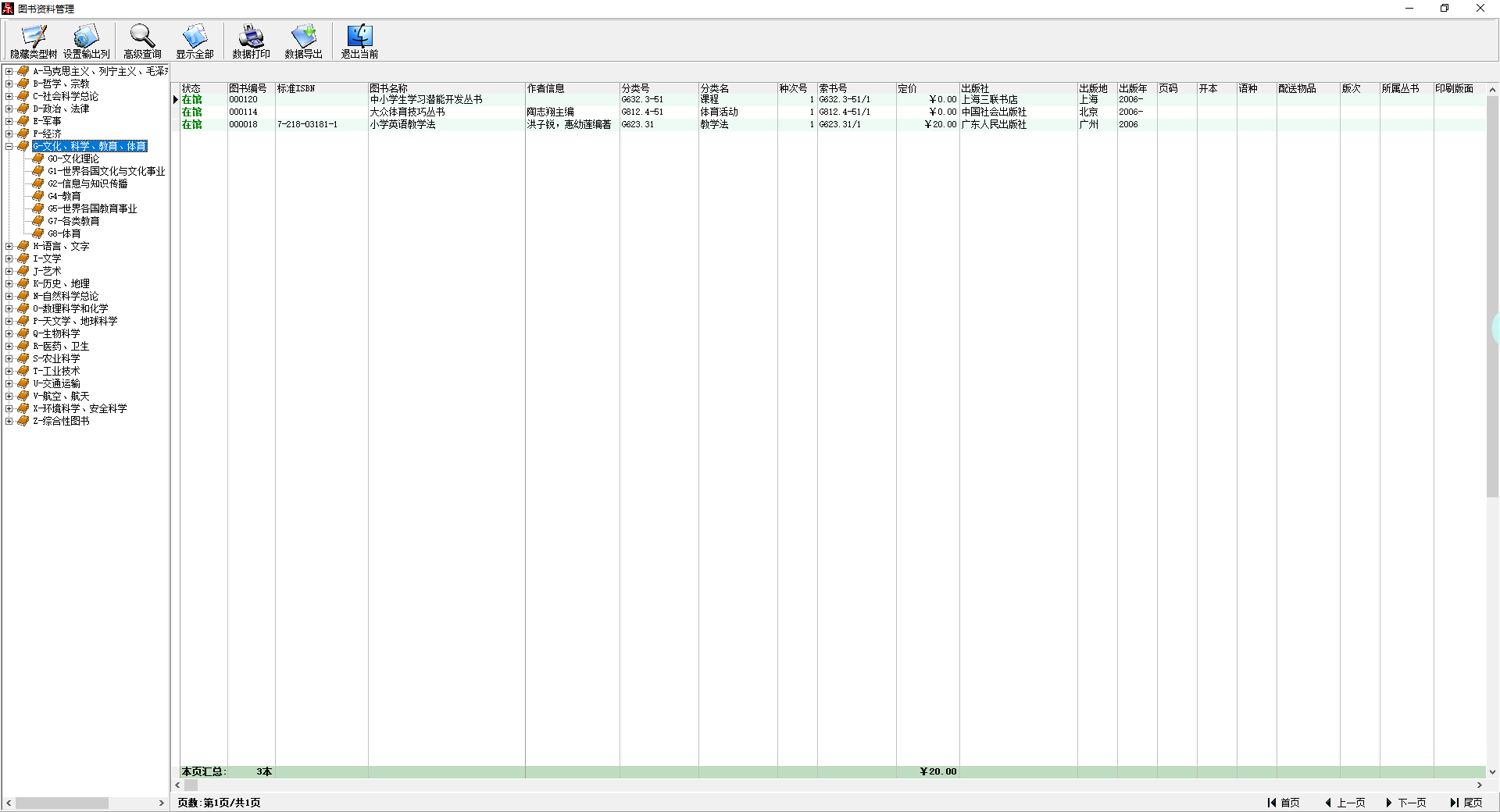Select Q-生物科学 category

(x=56, y=333)
